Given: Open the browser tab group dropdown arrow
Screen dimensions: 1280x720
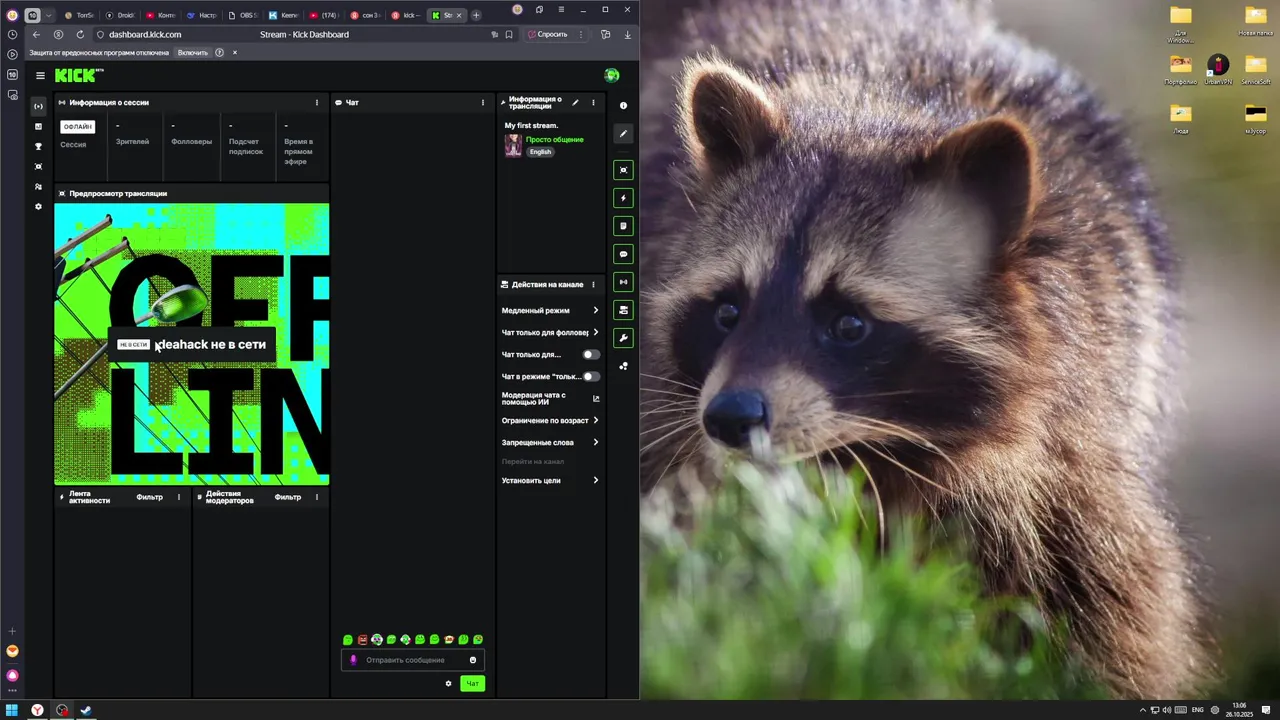Looking at the screenshot, I should coord(47,15).
